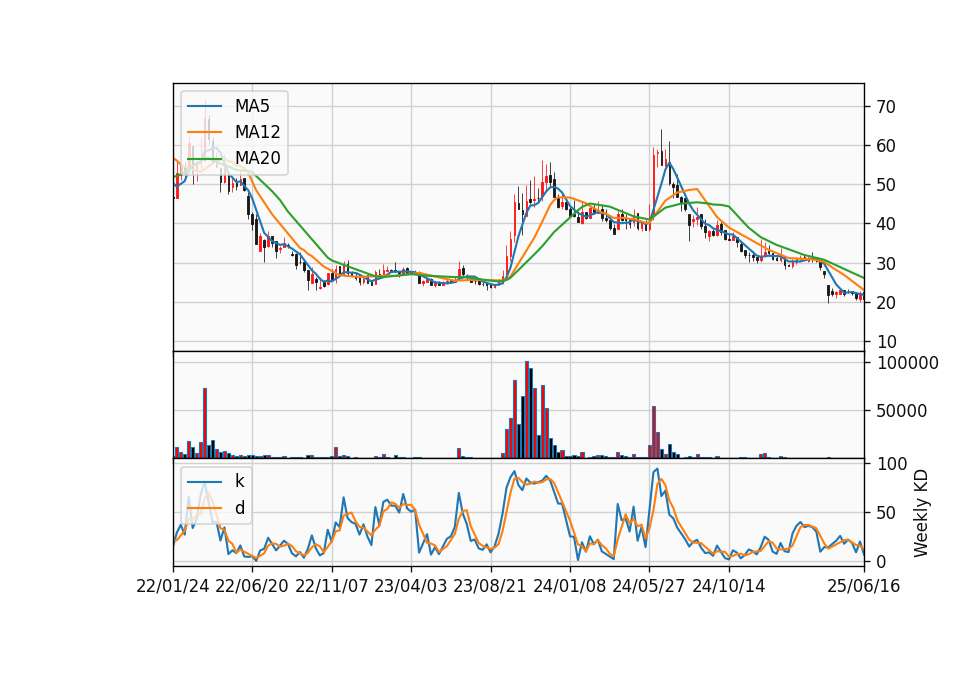Image resolution: width=960 pixels, height=690 pixels.
Task: Click the 24/10/14 date label
Action: tap(729, 586)
